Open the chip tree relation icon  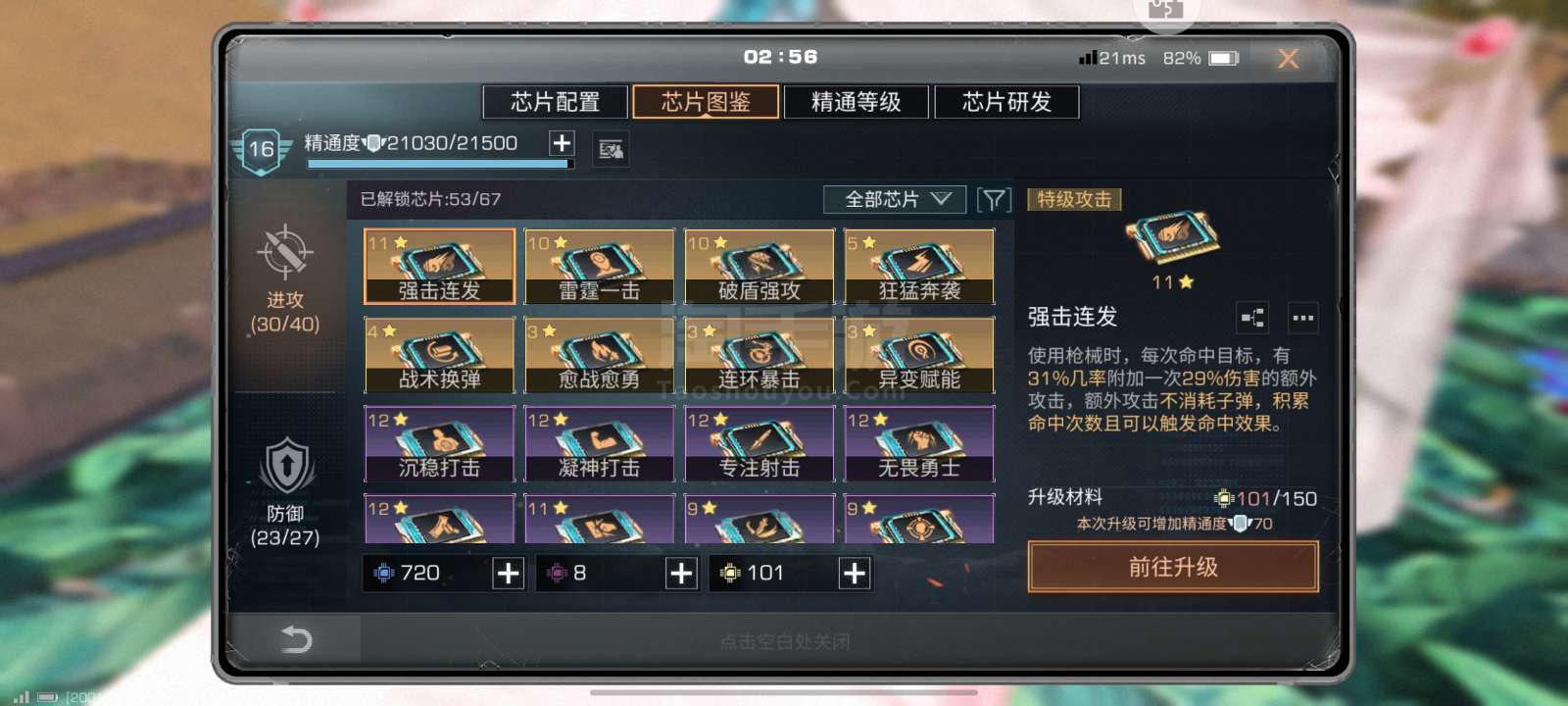1252,318
